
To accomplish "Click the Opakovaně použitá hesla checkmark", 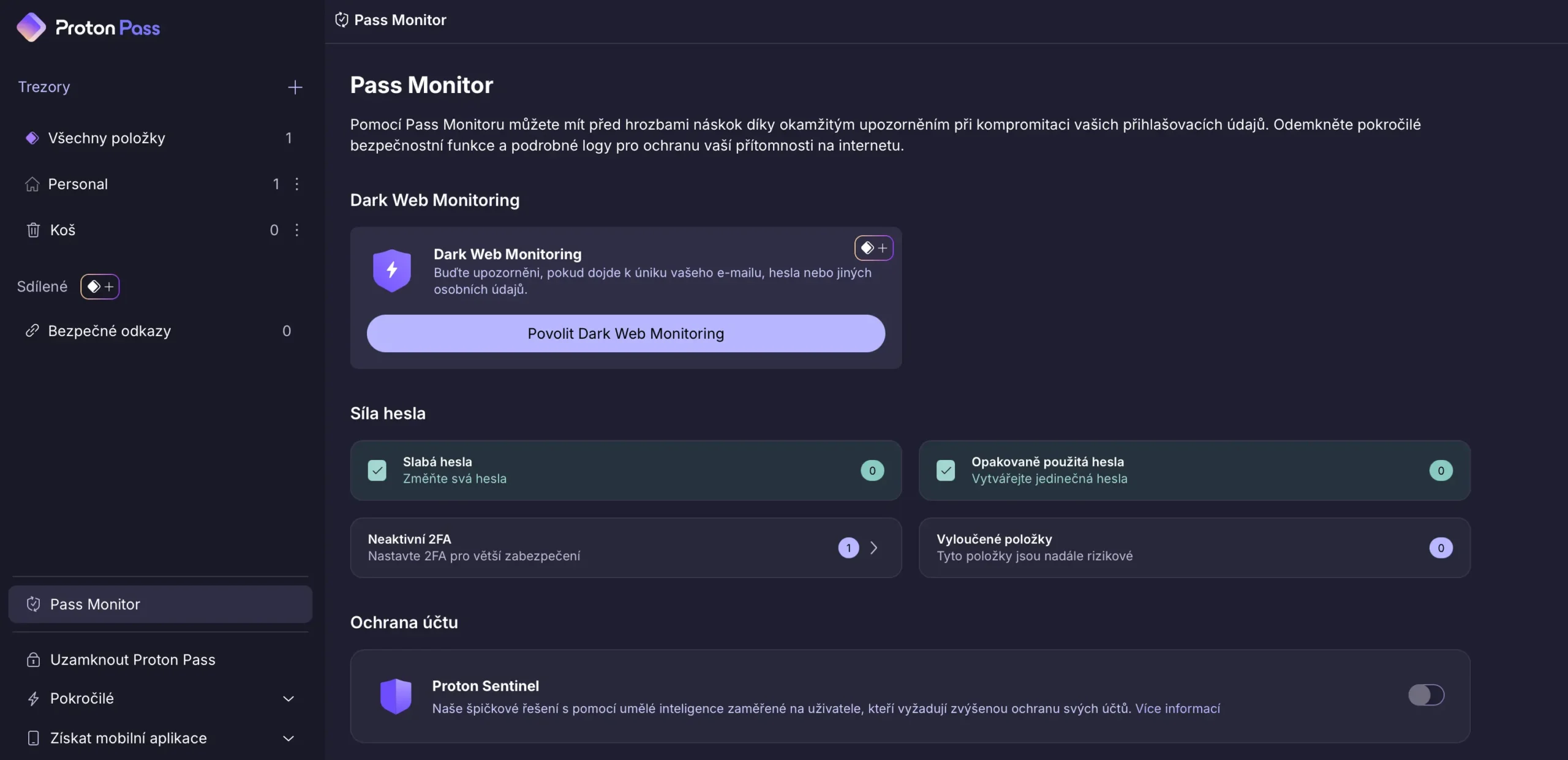I will pos(945,470).
